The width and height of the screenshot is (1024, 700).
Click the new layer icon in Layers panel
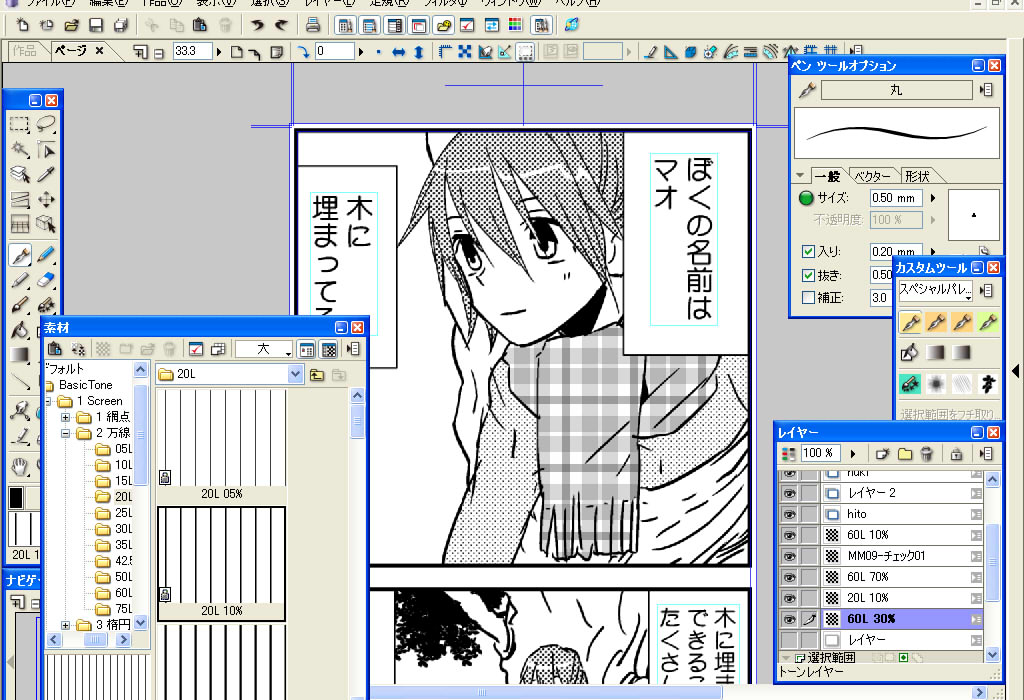[882, 453]
